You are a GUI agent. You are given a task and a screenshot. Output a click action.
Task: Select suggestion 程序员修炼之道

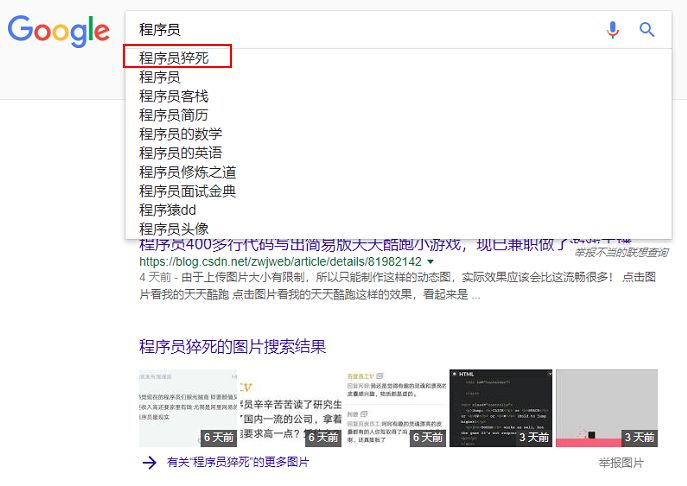188,172
